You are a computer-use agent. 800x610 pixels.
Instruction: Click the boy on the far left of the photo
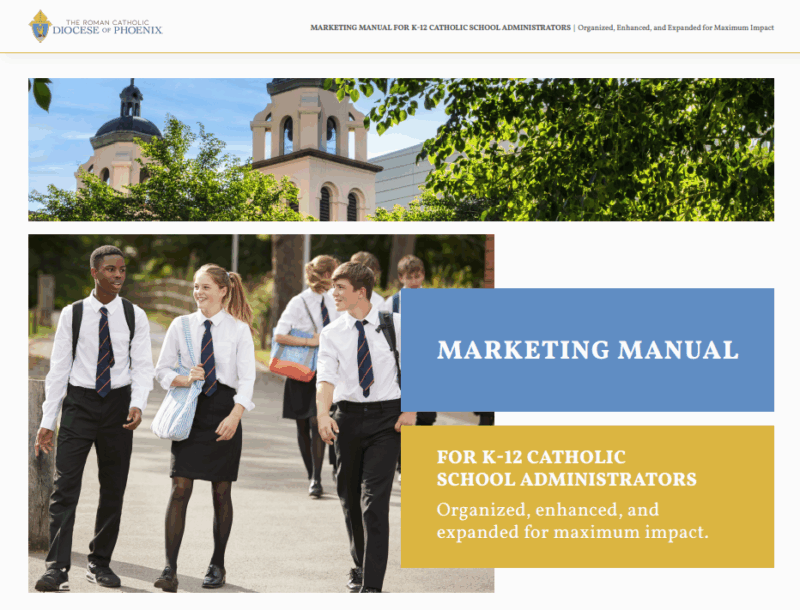95,400
